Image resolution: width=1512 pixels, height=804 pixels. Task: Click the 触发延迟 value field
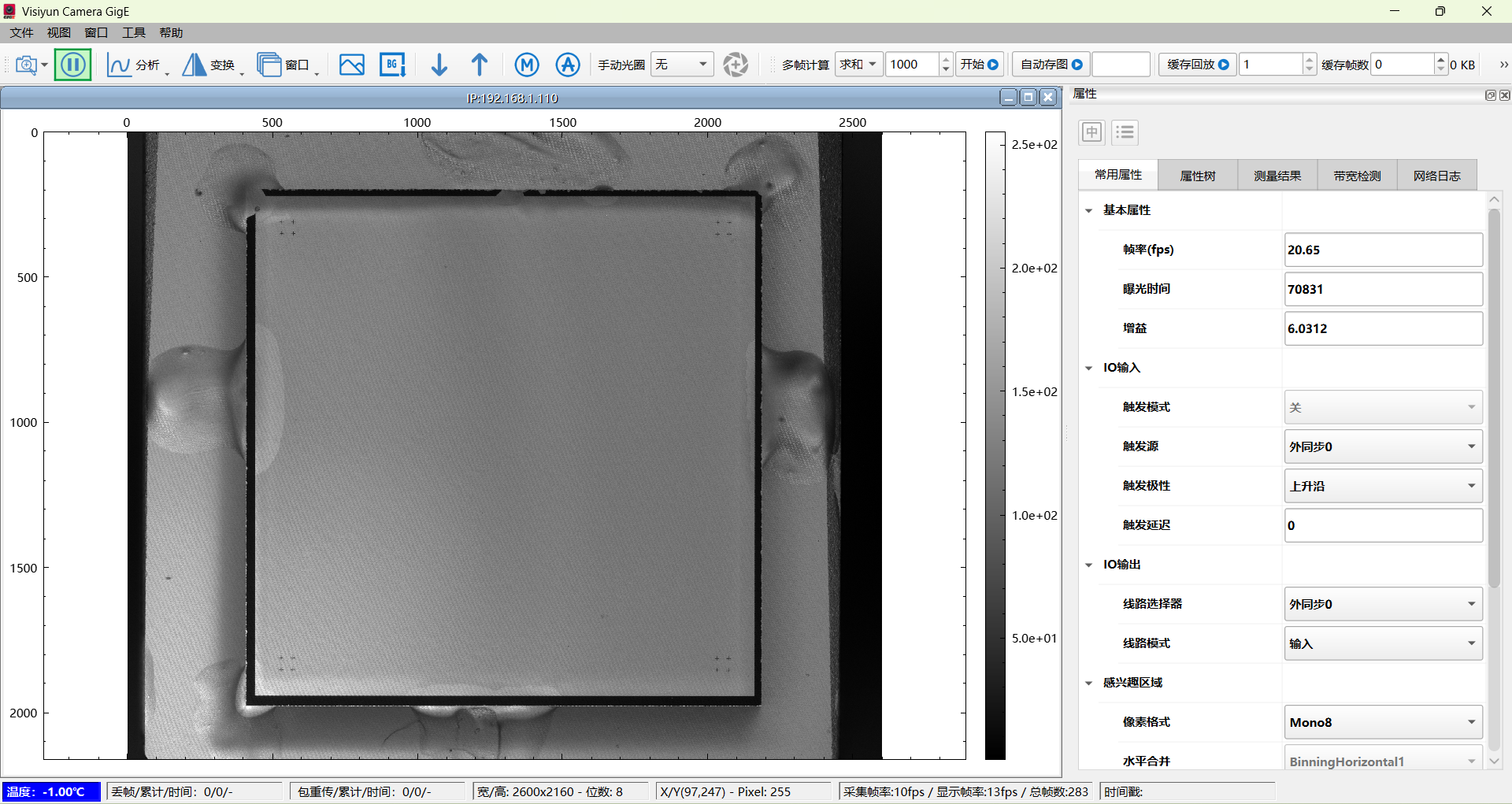(1384, 525)
